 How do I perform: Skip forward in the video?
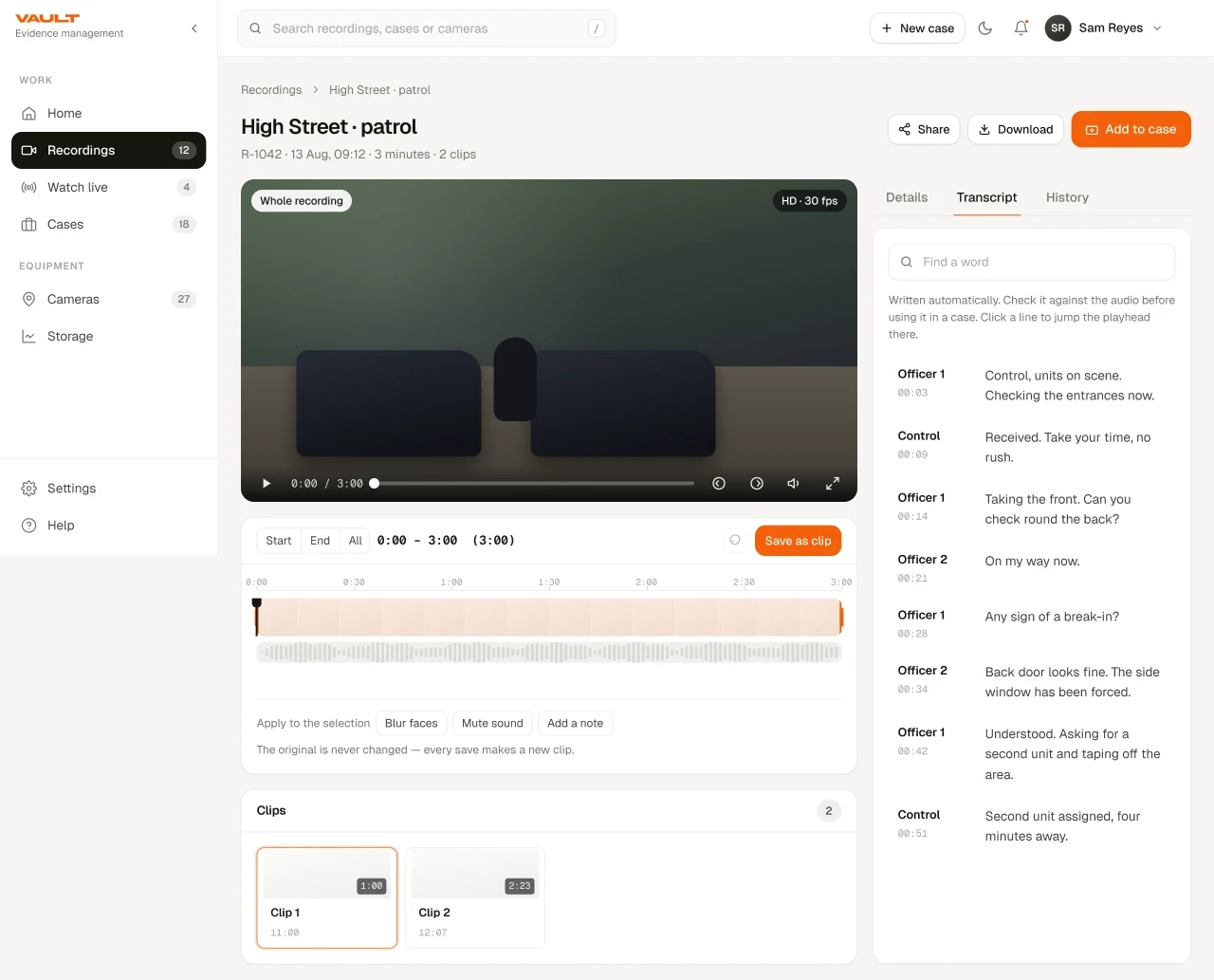click(x=757, y=484)
